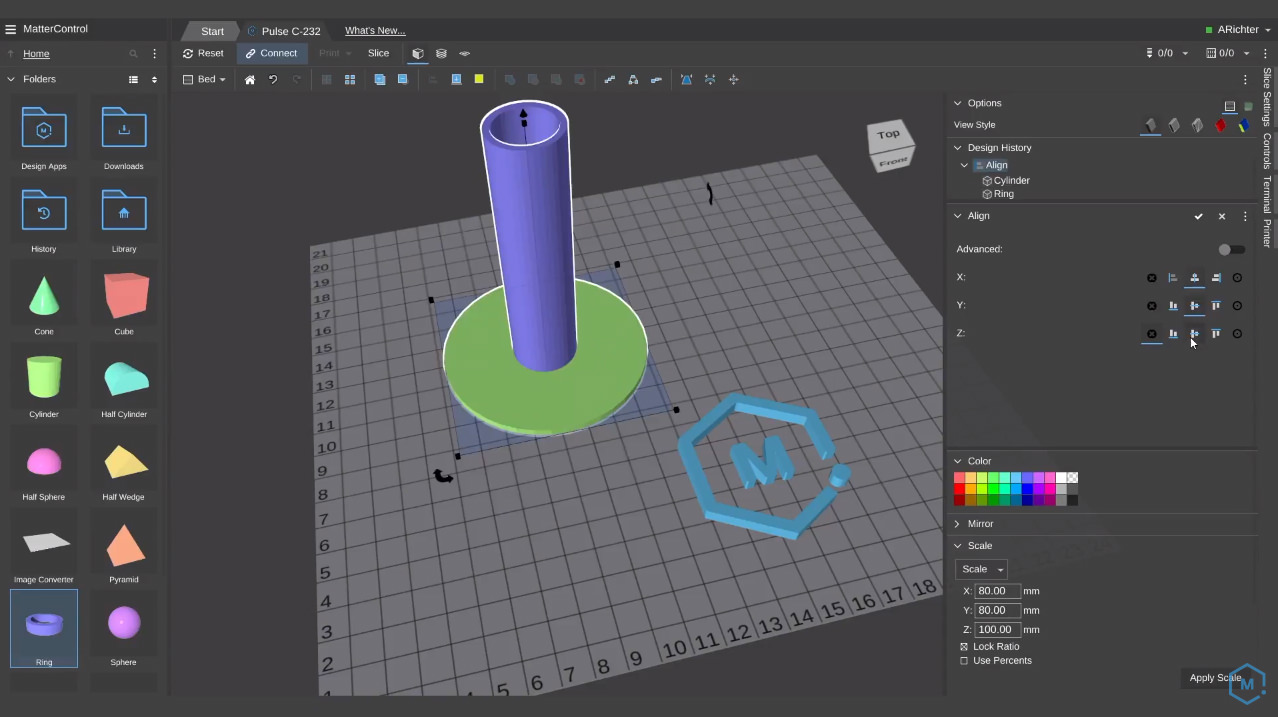Uncheck the Lock Ratio checkbox

964,647
